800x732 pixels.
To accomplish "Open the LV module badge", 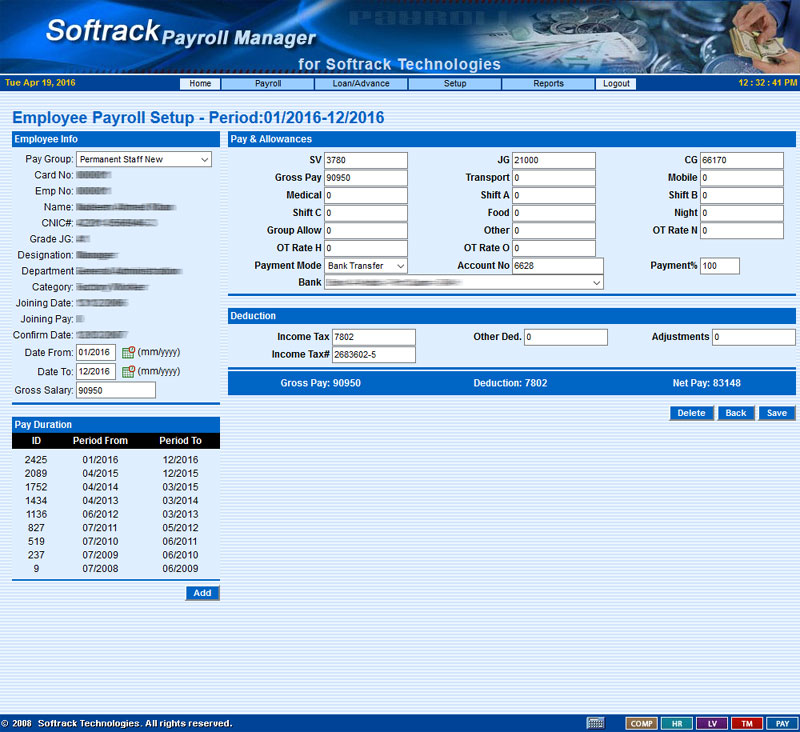I will tap(711, 723).
